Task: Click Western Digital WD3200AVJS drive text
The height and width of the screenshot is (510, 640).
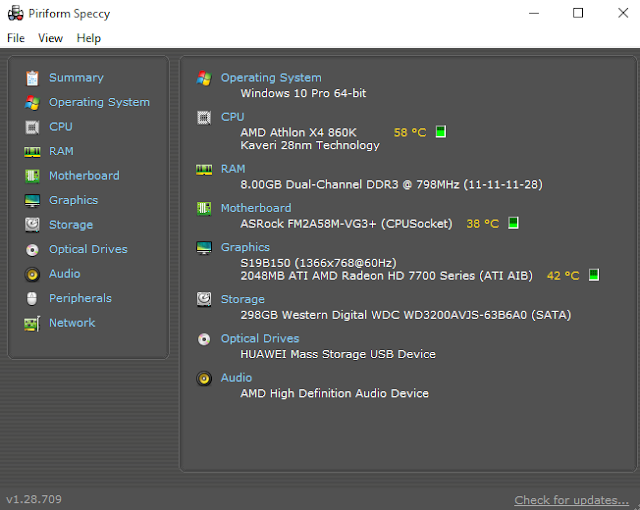Action: [406, 315]
